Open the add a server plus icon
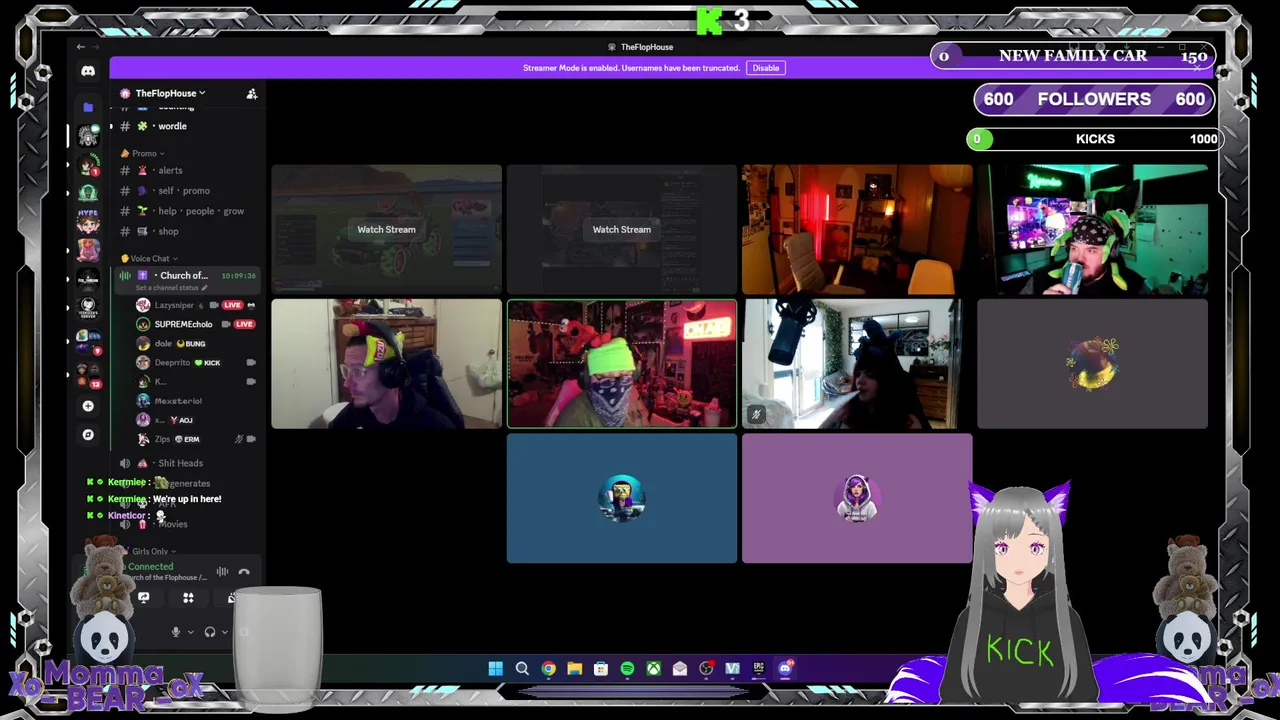Viewport: 1280px width, 720px height. tap(88, 406)
